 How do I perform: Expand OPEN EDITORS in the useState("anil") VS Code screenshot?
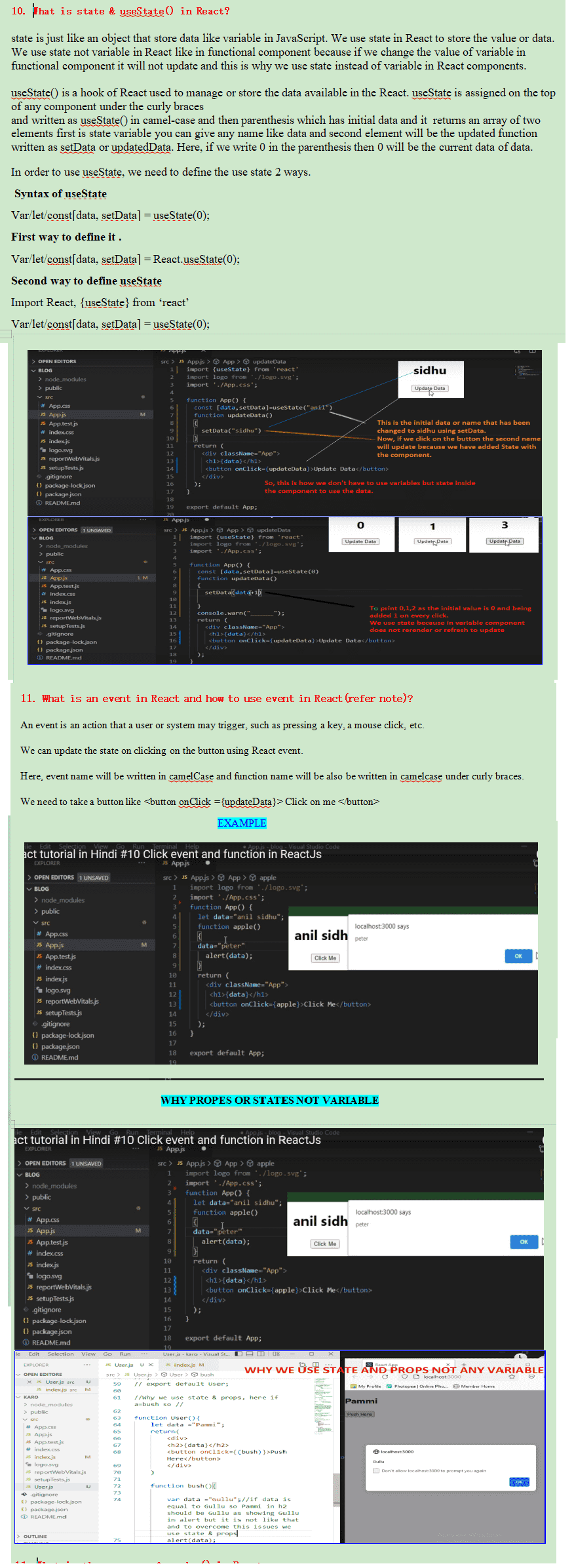33,361
